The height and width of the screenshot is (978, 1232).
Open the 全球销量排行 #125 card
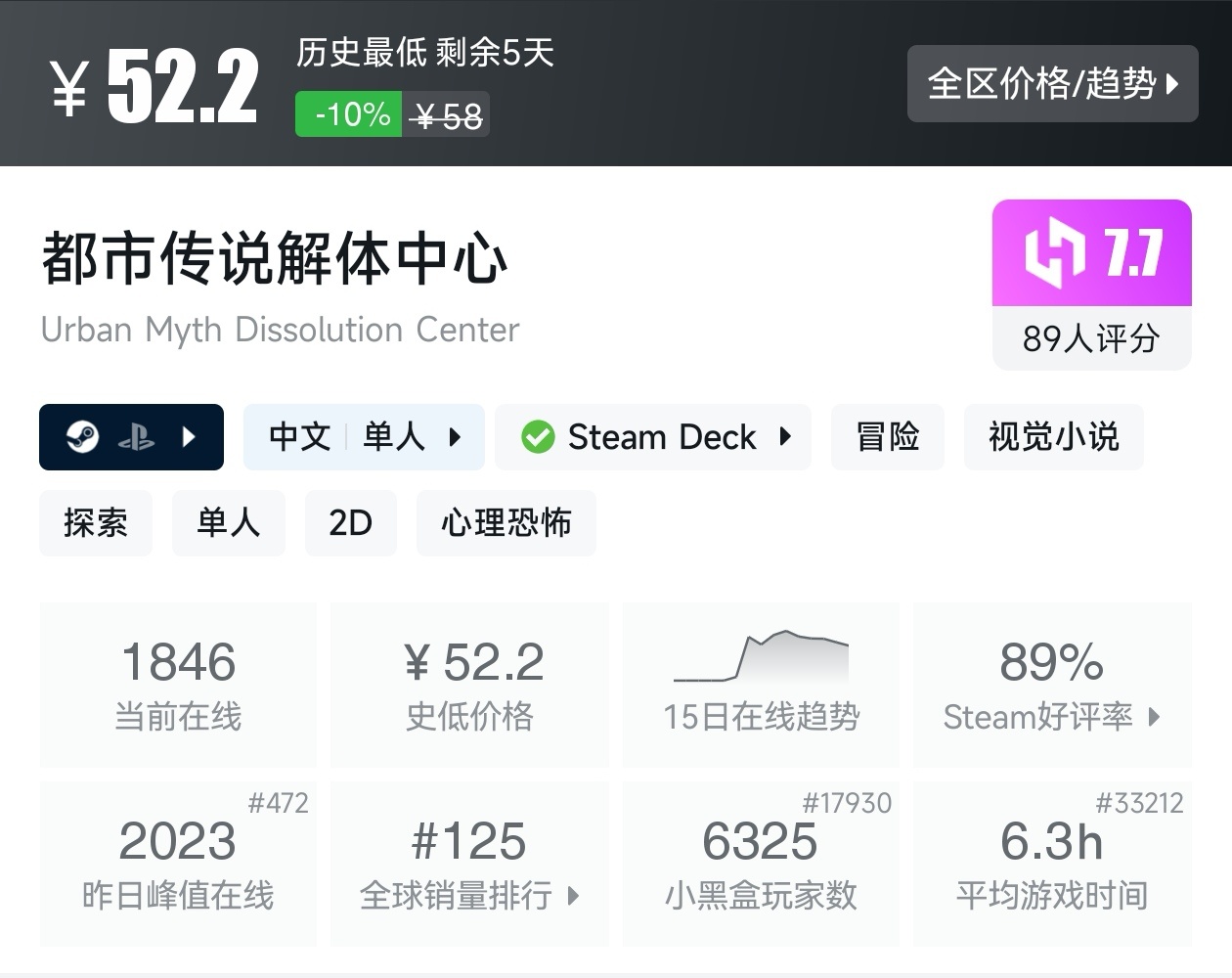469,864
